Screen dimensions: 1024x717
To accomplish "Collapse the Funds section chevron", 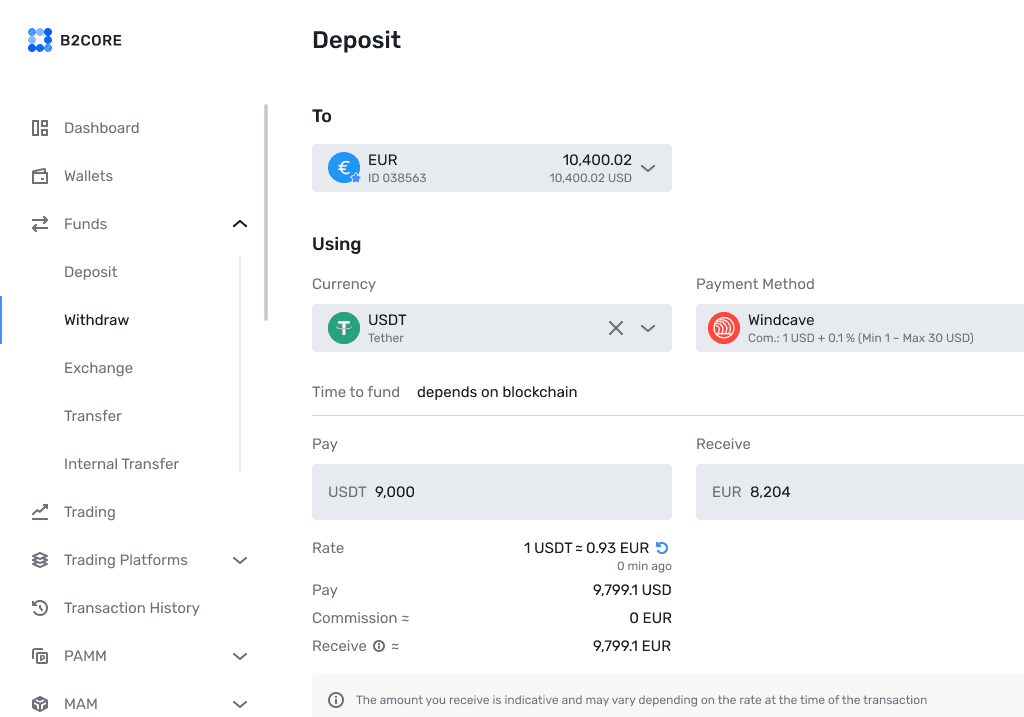I will click(240, 224).
